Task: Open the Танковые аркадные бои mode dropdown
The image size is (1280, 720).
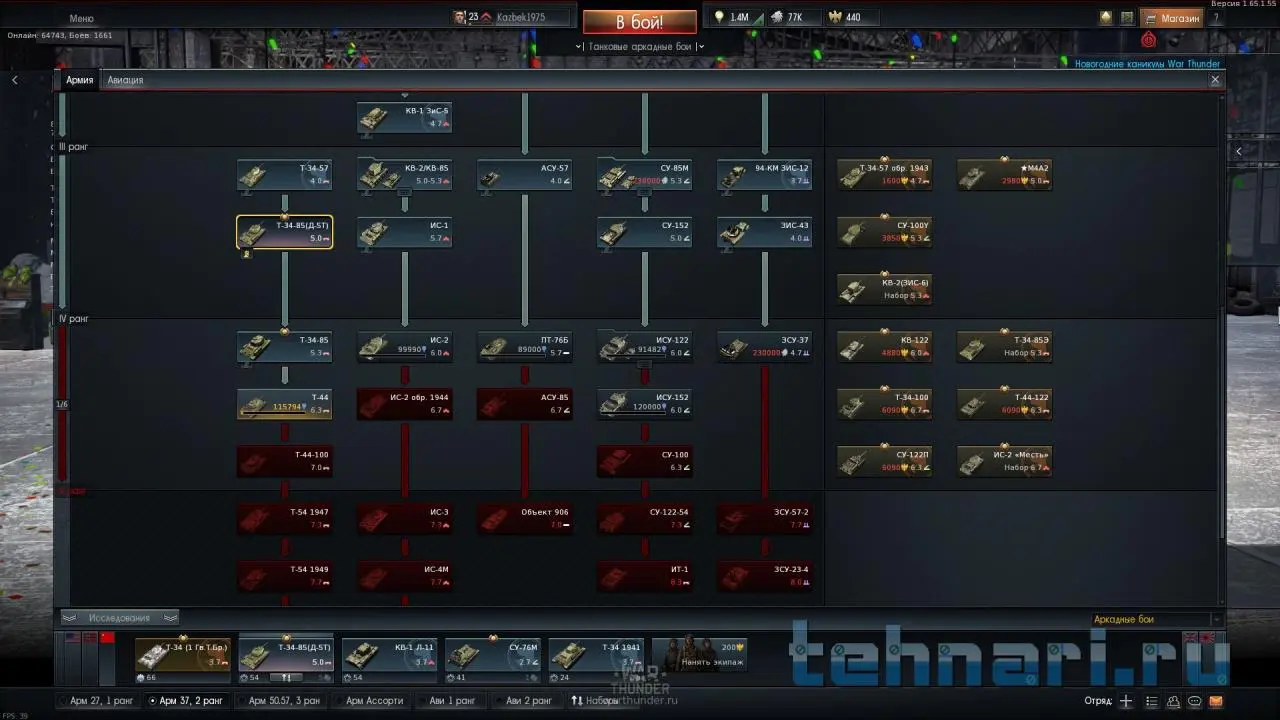Action: 640,46
